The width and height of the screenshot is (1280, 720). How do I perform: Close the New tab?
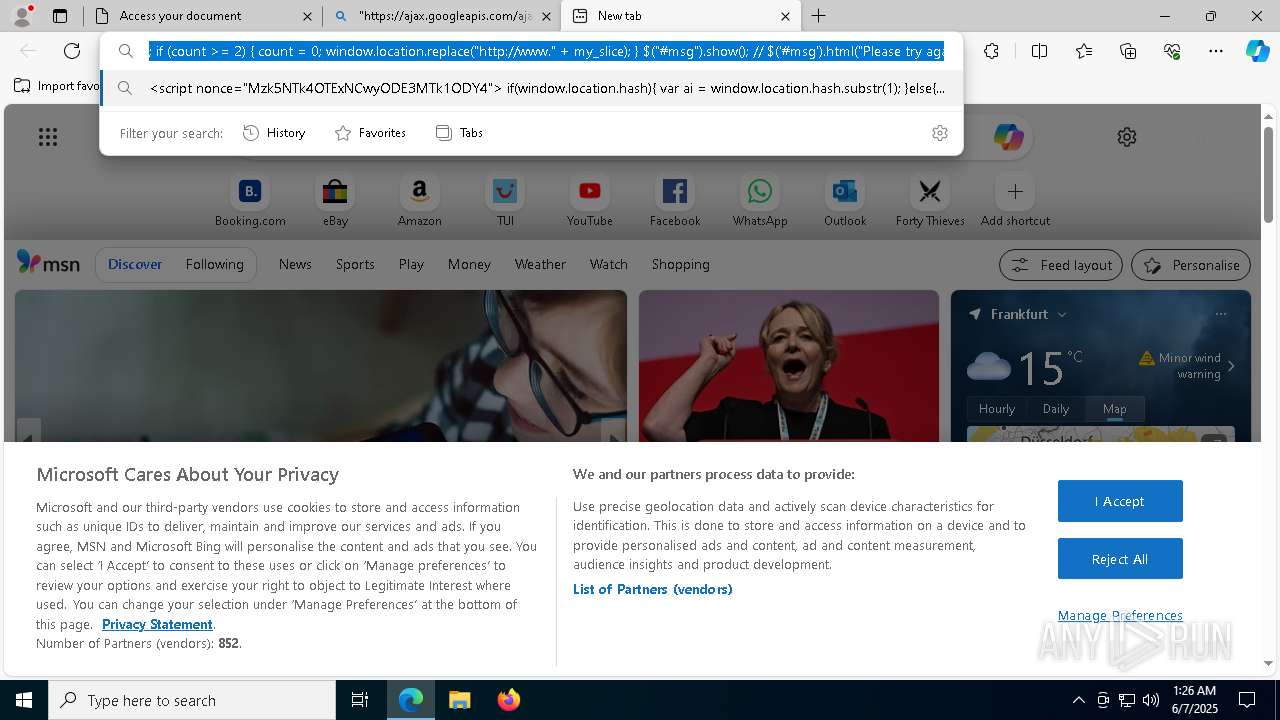pos(785,16)
